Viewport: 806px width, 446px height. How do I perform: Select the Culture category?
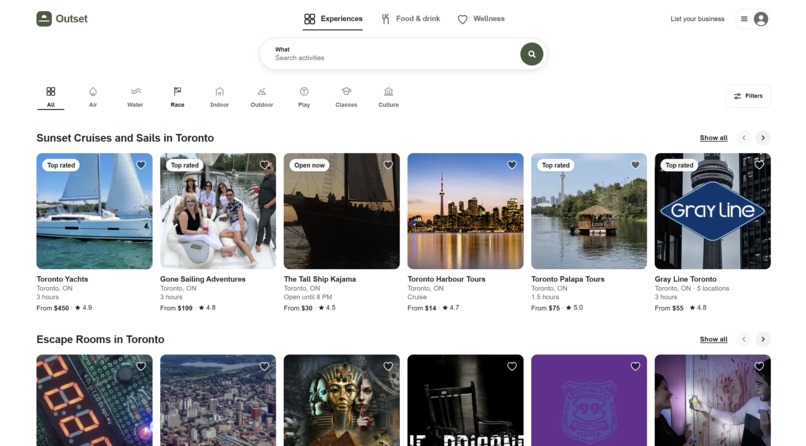coord(388,97)
